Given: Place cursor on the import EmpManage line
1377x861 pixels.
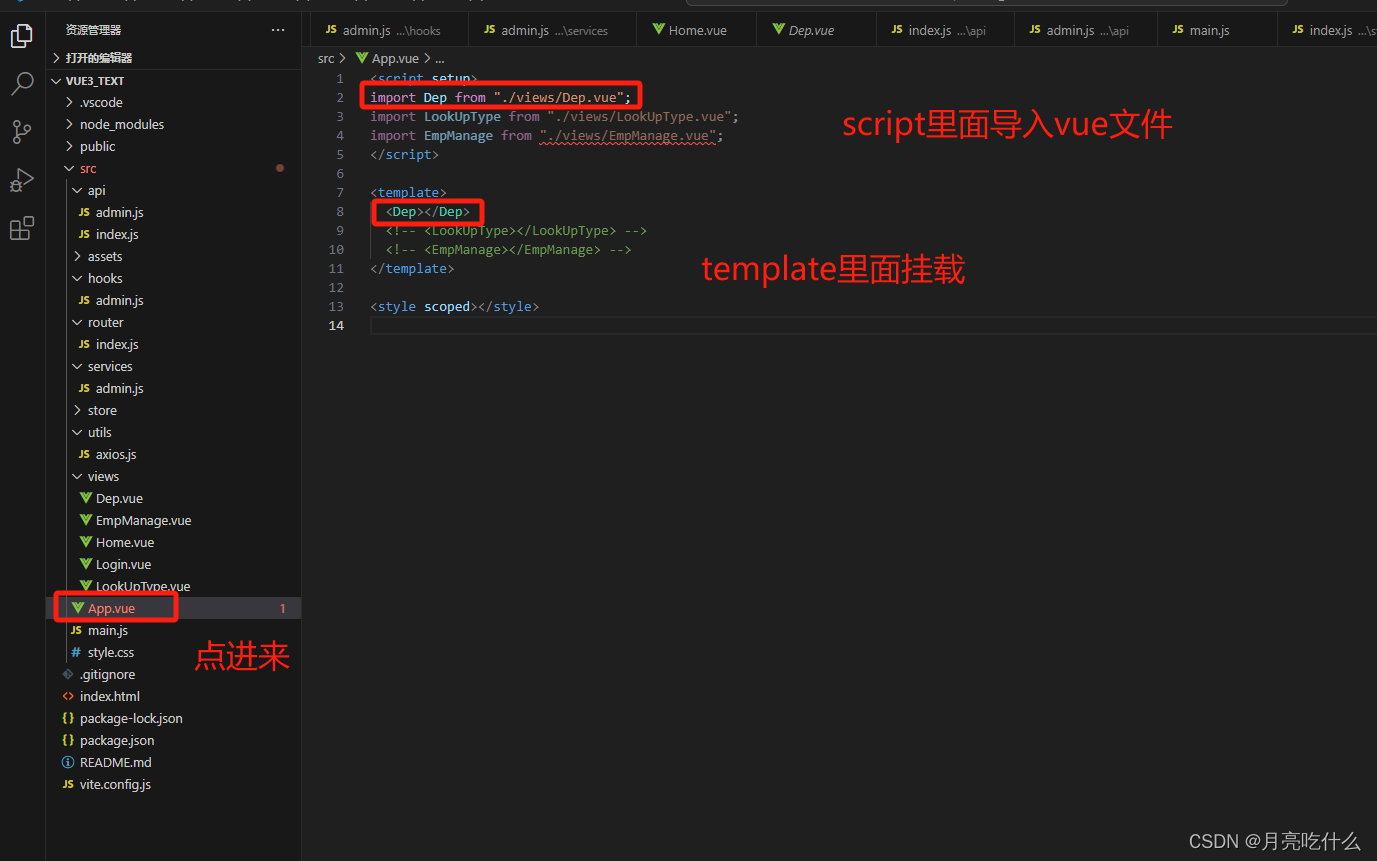Looking at the screenshot, I should coord(546,135).
